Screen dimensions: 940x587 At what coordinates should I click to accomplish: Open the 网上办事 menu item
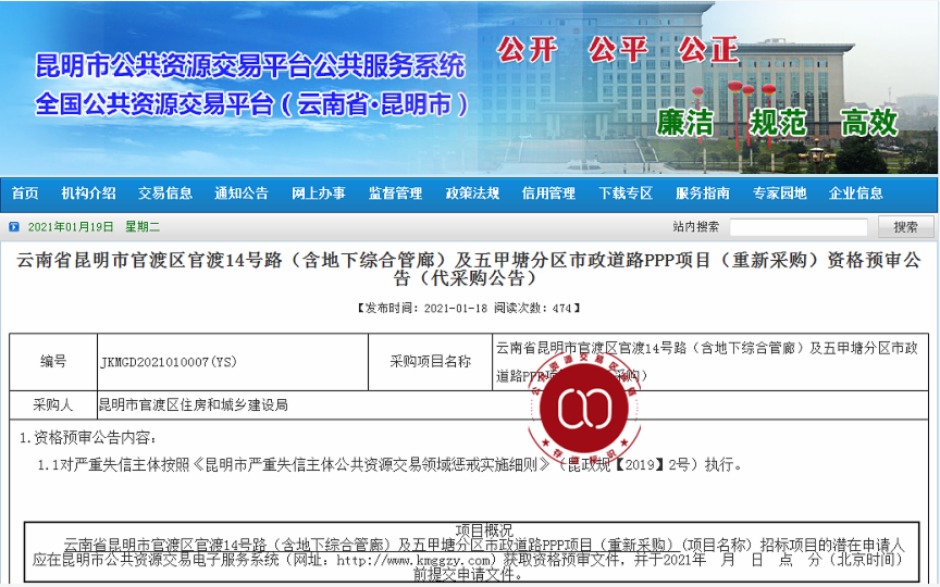tap(318, 193)
